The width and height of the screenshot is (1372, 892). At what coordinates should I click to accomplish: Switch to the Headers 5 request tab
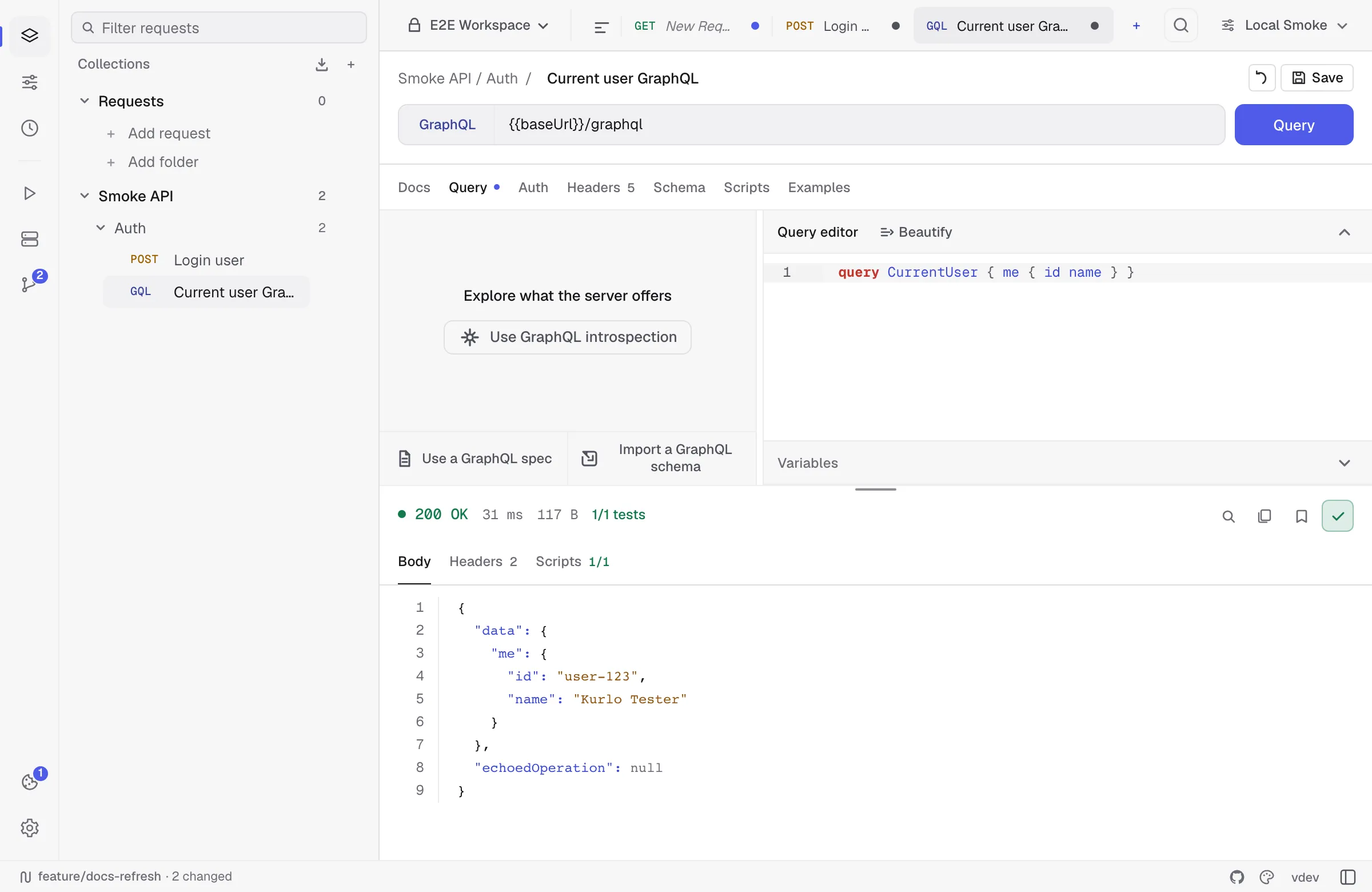[x=600, y=188]
